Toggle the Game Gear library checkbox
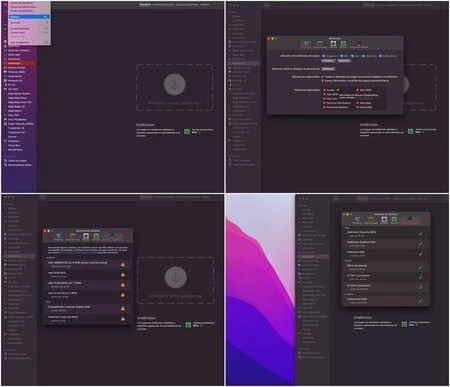 click(357, 107)
